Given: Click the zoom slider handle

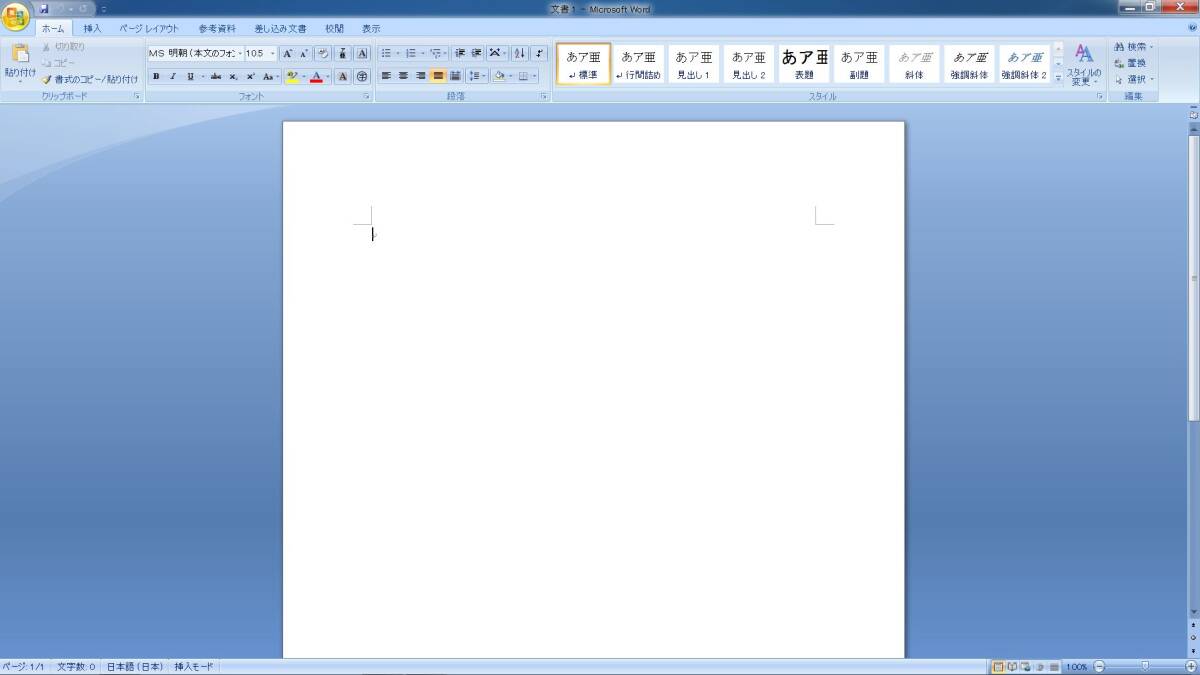Looking at the screenshot, I should tap(1145, 667).
